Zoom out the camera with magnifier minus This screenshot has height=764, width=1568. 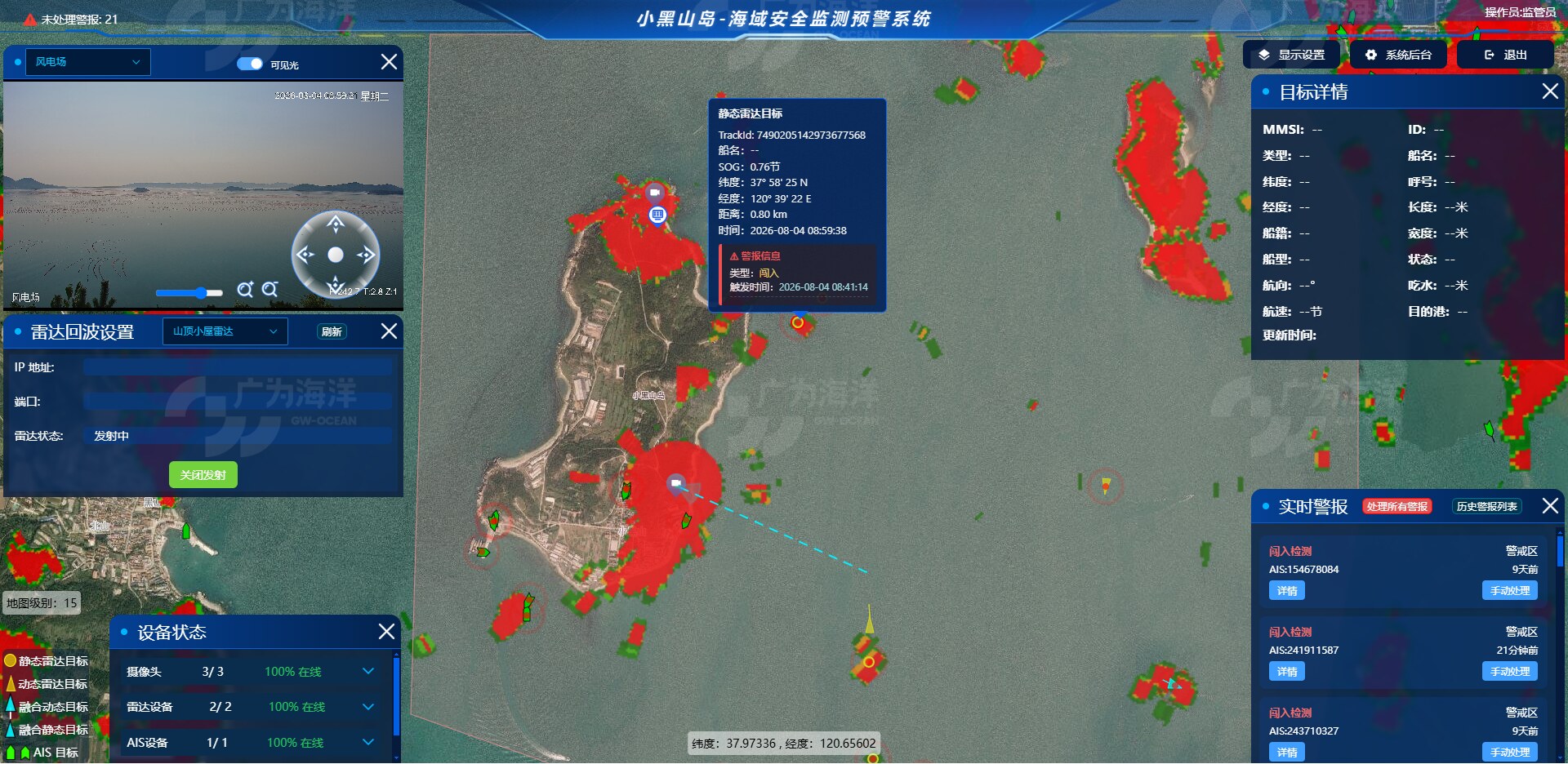269,290
